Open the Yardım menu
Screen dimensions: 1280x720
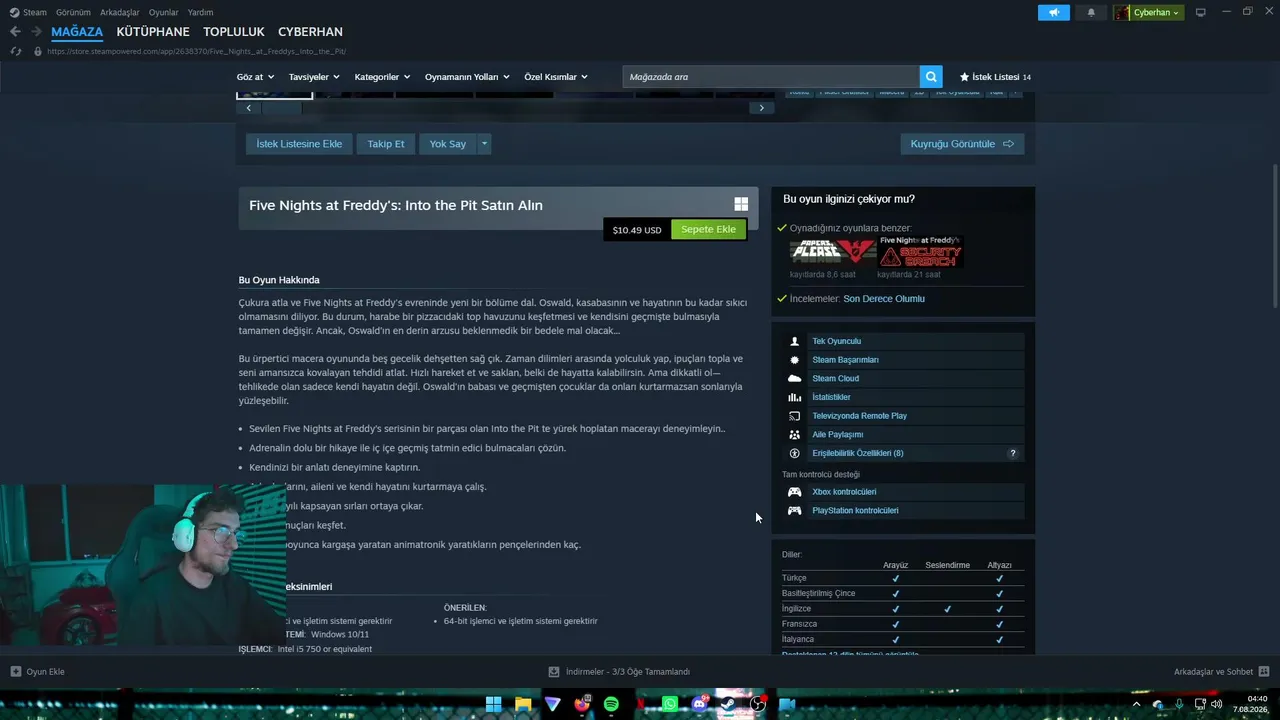pyautogui.click(x=200, y=13)
